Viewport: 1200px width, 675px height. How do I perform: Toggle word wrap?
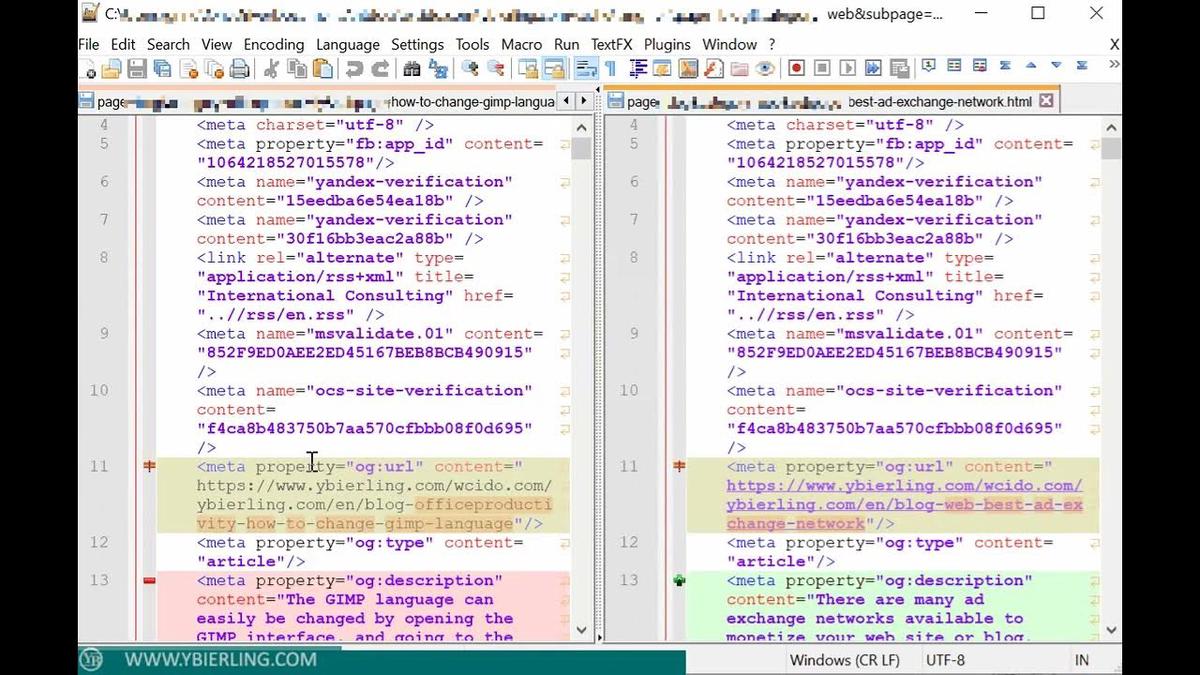tap(583, 67)
